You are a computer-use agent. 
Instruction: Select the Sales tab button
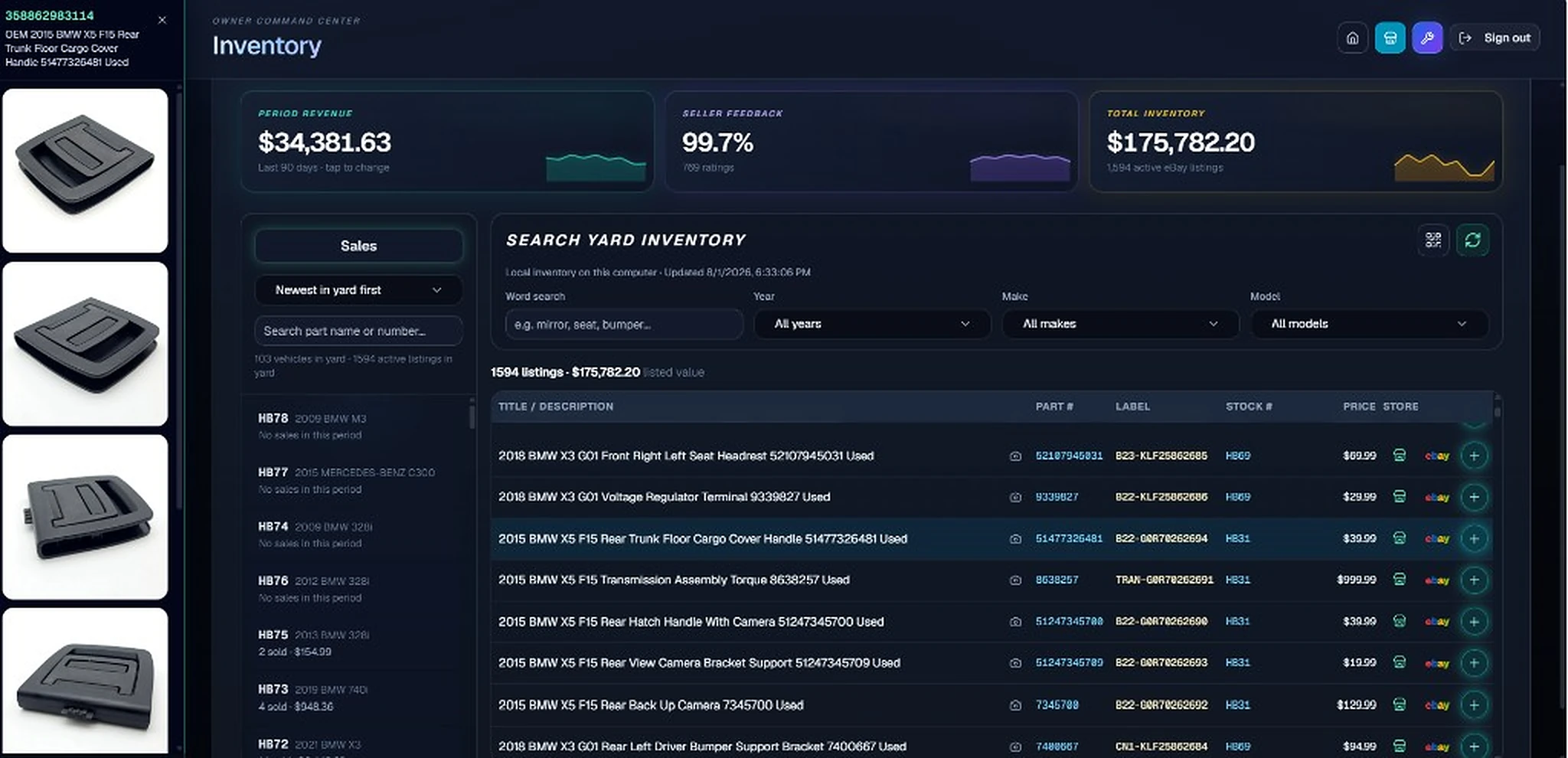(358, 246)
